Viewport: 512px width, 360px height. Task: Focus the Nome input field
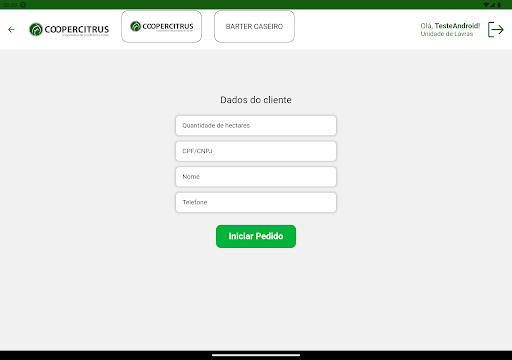point(256,177)
